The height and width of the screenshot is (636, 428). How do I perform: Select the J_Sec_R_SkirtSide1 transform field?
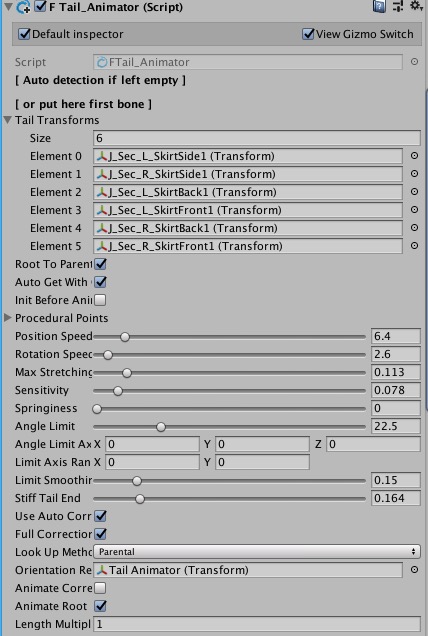(248, 174)
